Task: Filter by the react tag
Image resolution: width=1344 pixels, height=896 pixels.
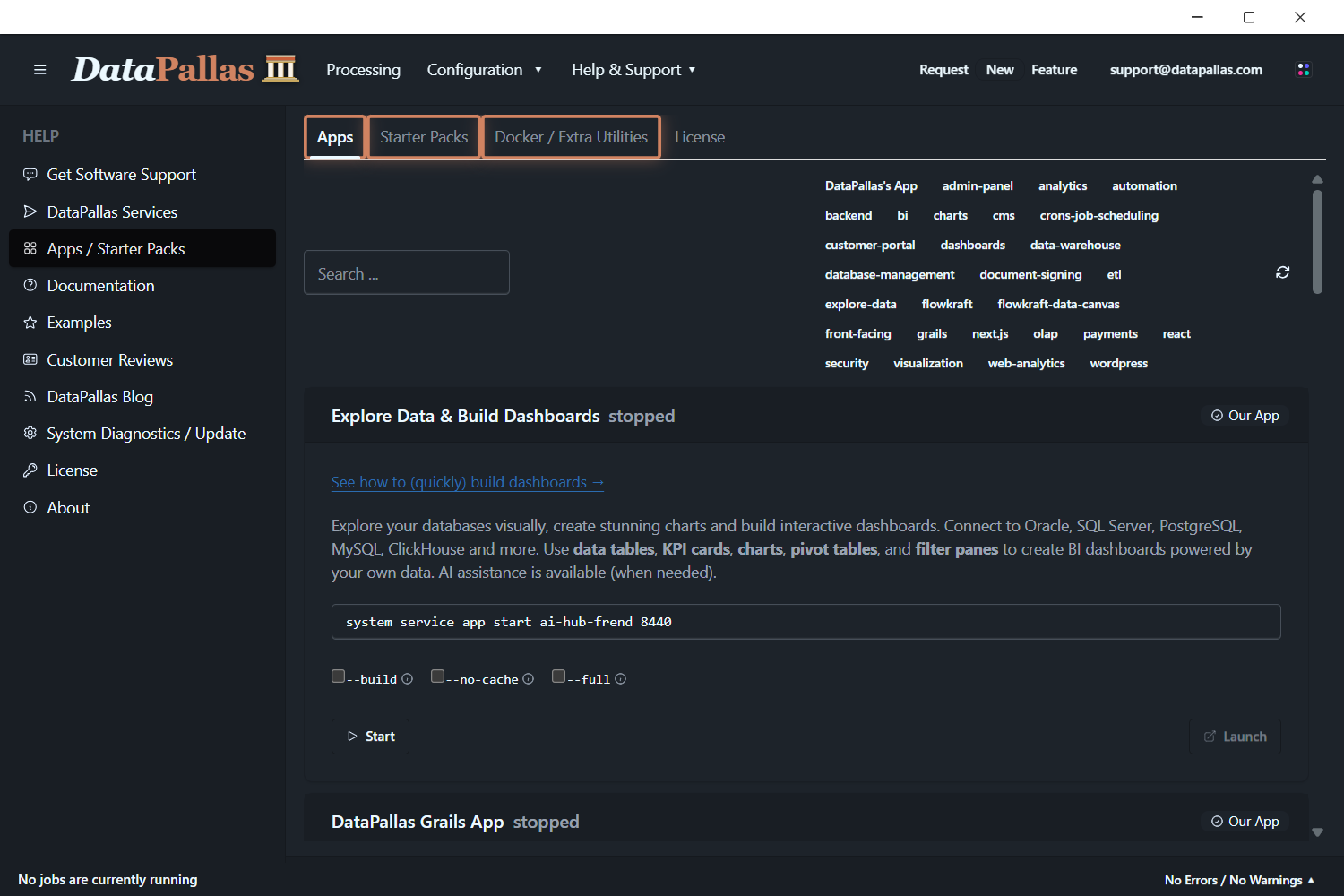Action: tap(1176, 333)
